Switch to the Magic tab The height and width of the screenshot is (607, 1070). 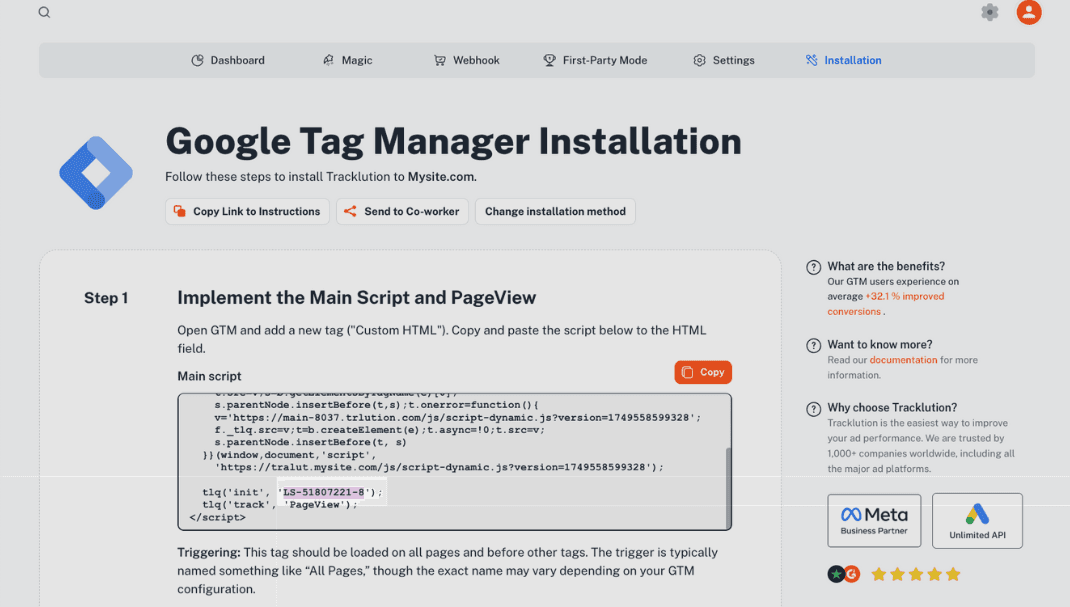click(x=347, y=60)
